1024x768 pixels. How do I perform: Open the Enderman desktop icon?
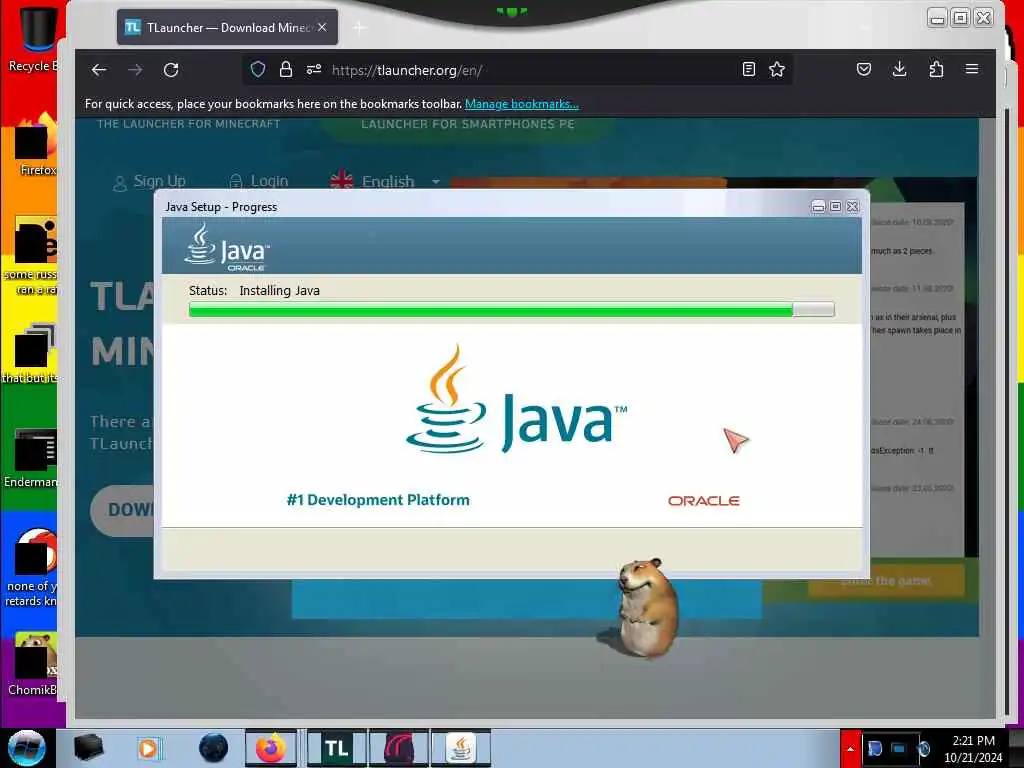(x=31, y=458)
